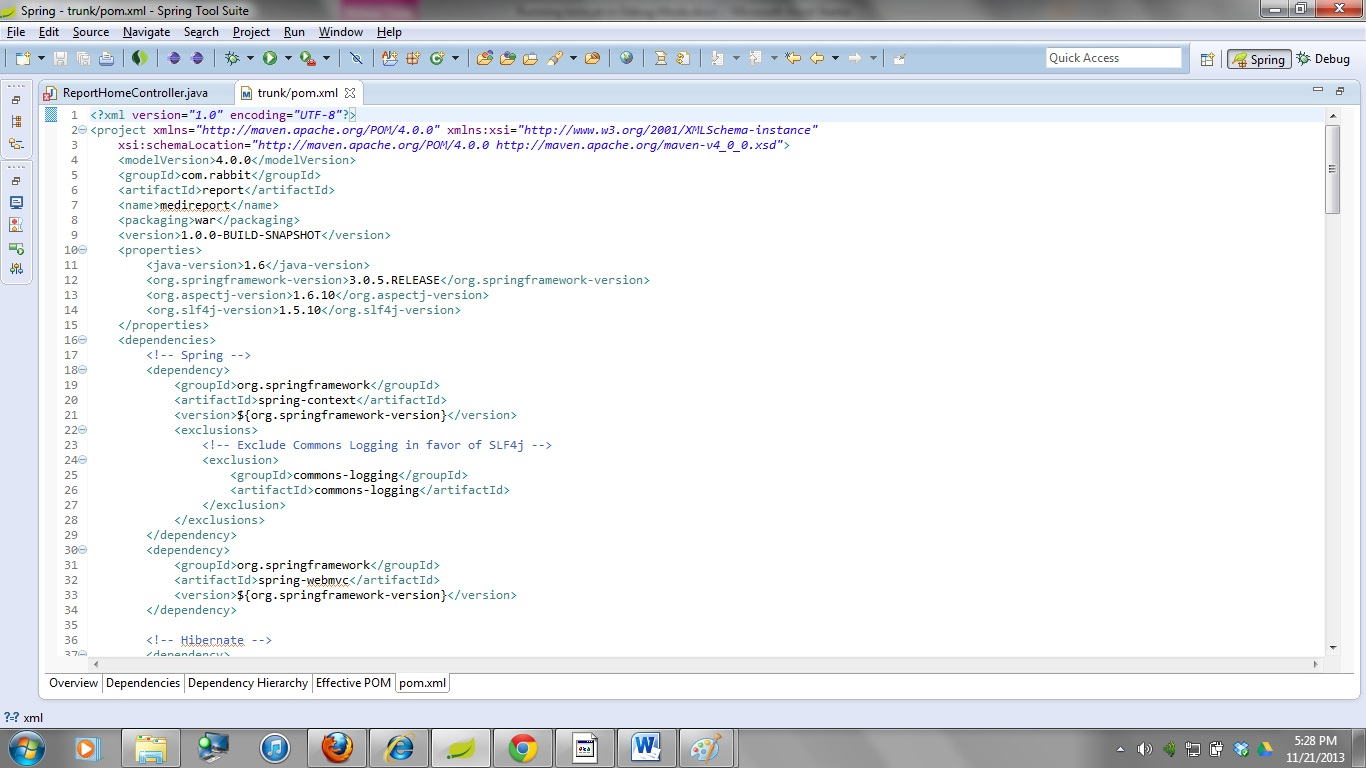Open the Window menu
Viewport: 1366px width, 768px height.
[341, 32]
